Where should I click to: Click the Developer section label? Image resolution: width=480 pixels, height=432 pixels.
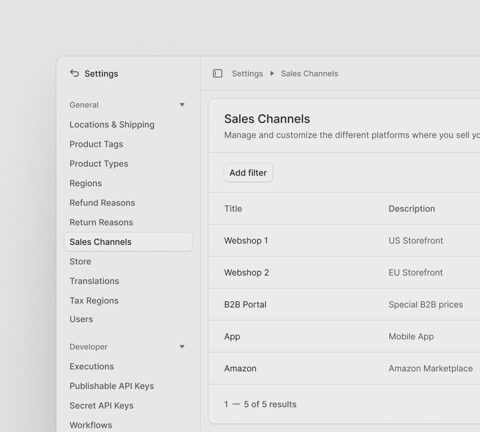[x=88, y=347]
